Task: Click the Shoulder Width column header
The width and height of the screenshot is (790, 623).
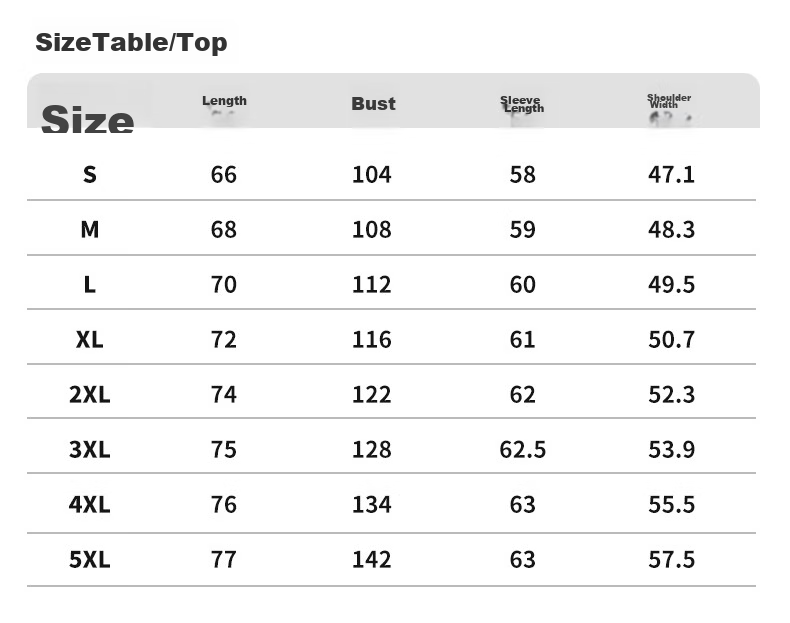Action: (x=669, y=101)
